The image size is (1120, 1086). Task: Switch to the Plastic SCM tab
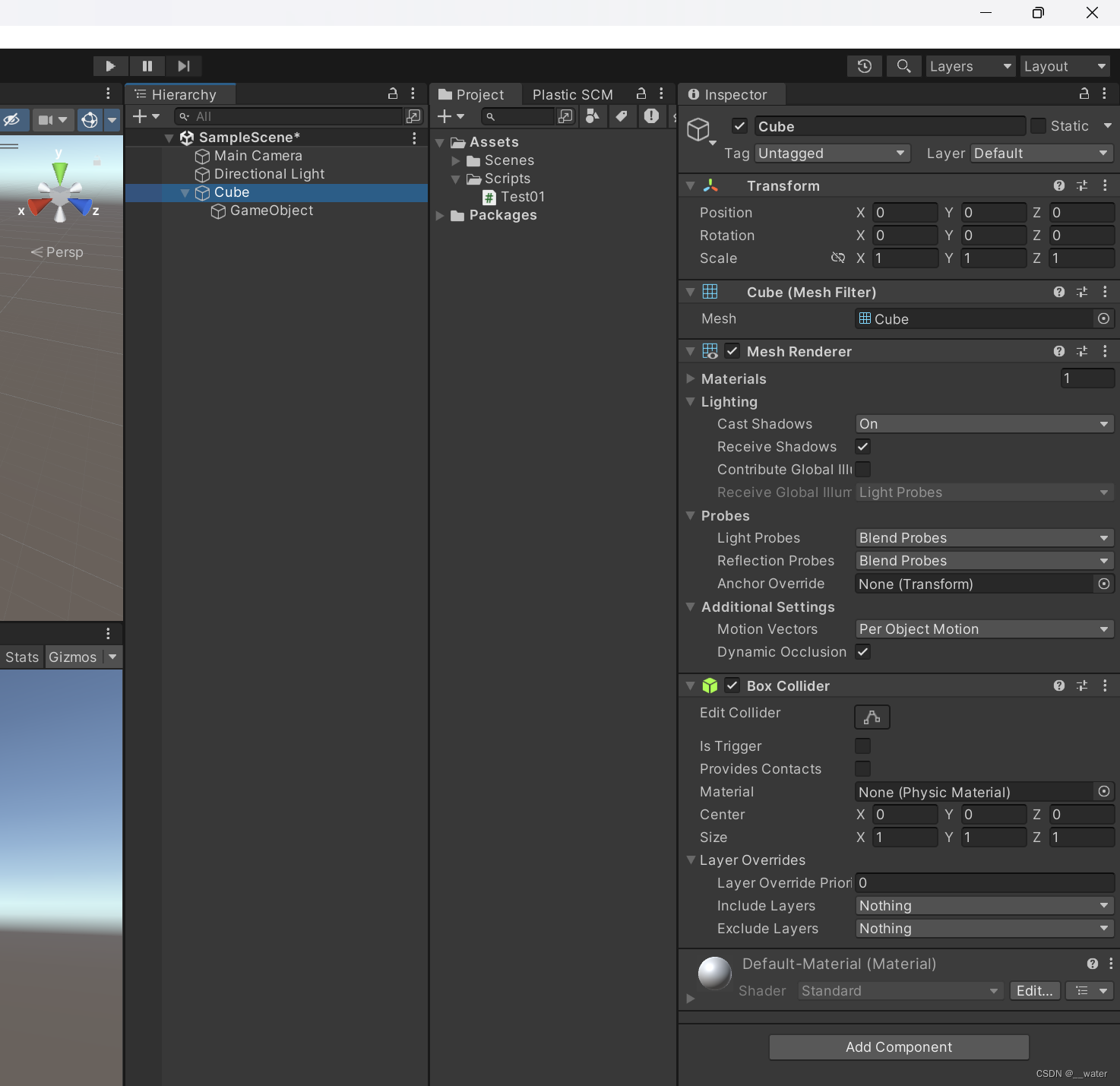[x=572, y=94]
